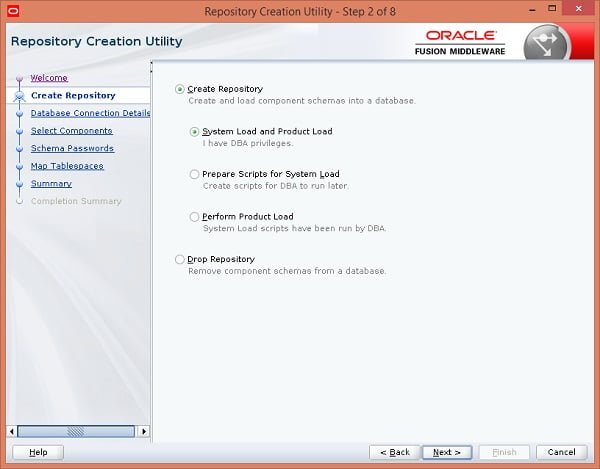Maximize the Repository Creation Utility window

click(x=552, y=8)
